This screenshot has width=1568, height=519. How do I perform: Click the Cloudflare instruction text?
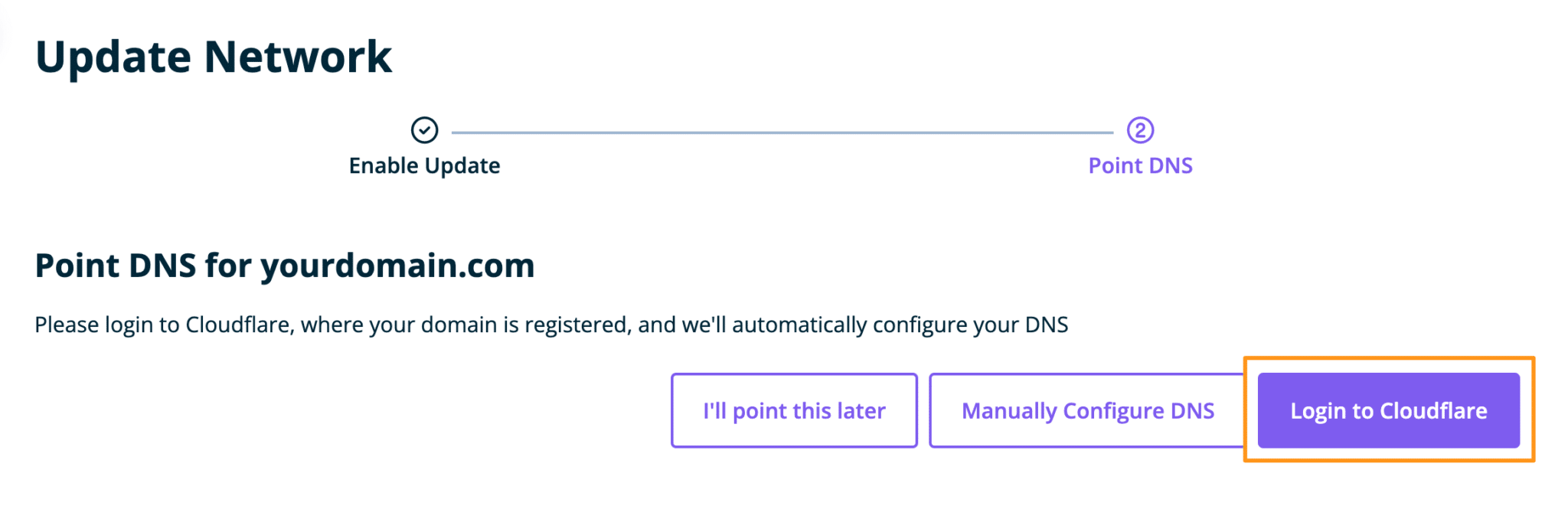coord(551,324)
